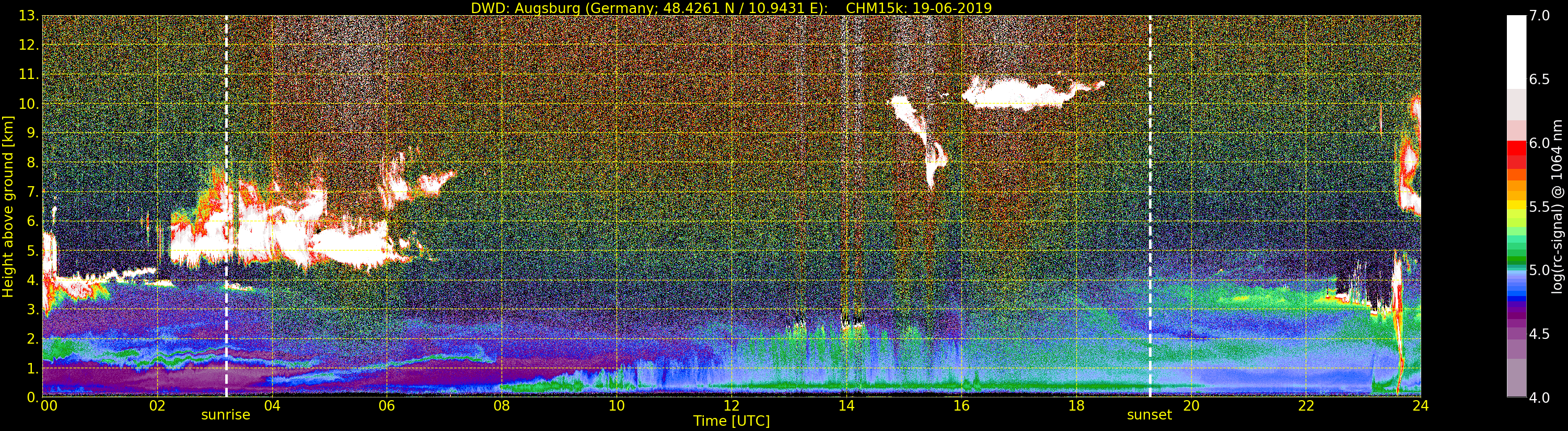Pick the white top section of the colorbar
This screenshot has width=1568, height=431.
click(1516, 52)
